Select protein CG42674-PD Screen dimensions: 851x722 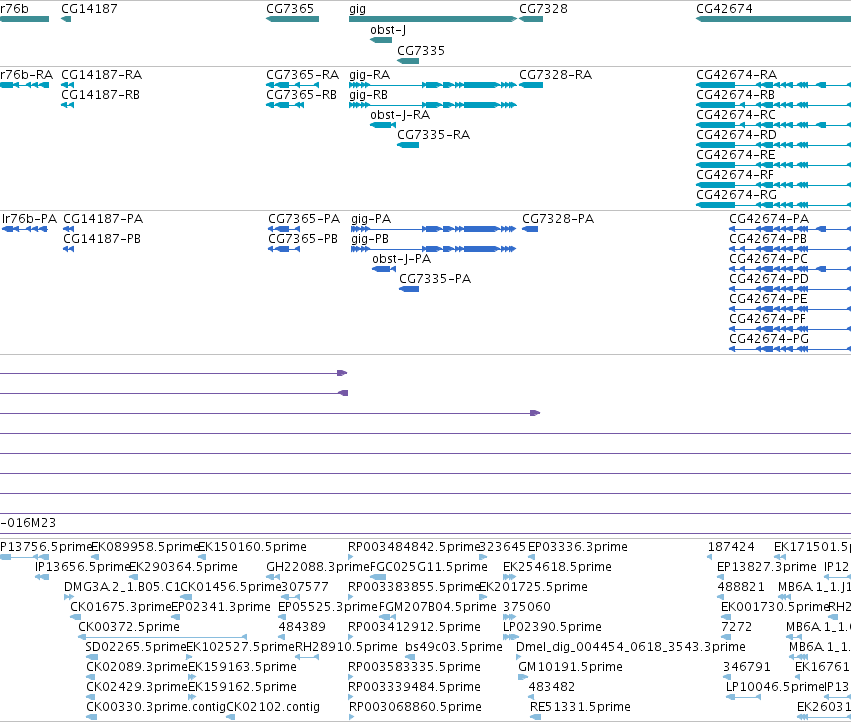(x=769, y=279)
